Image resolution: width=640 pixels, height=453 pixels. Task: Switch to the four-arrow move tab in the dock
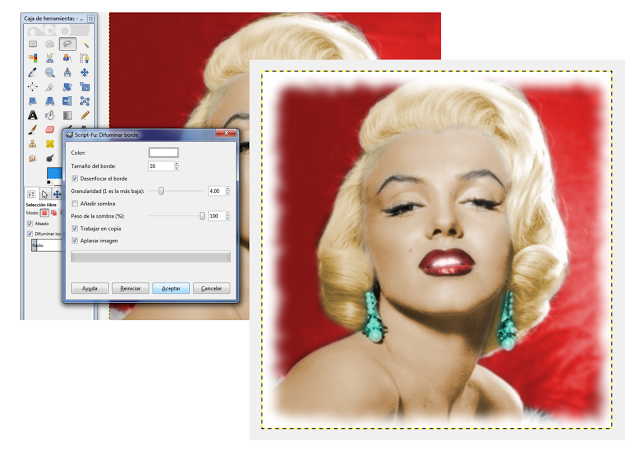pyautogui.click(x=57, y=194)
